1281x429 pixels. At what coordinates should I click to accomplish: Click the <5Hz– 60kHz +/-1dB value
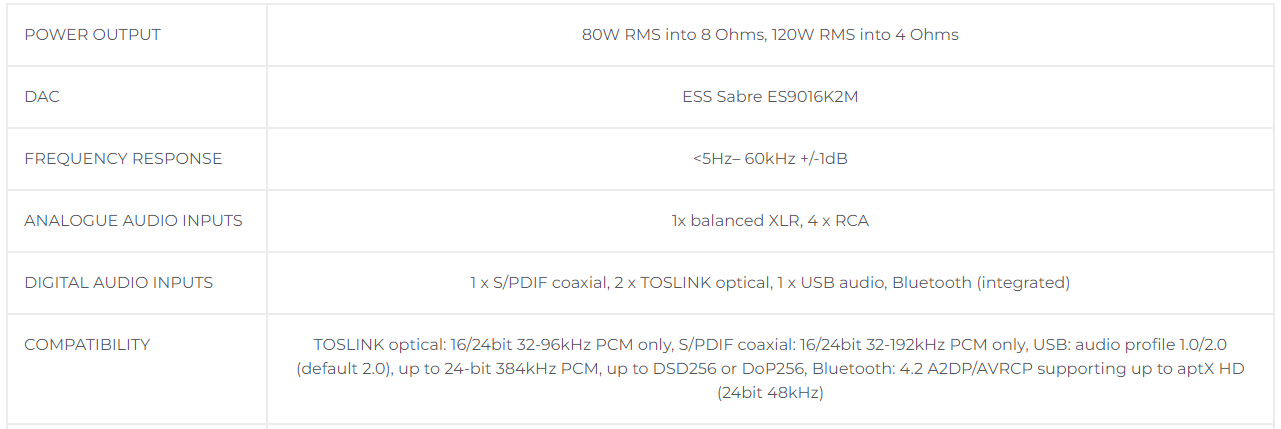coord(770,159)
